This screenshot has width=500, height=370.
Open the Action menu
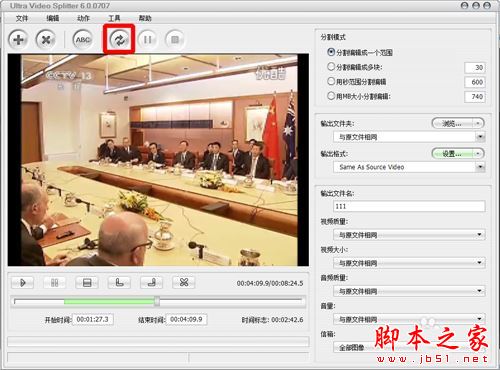pos(83,18)
